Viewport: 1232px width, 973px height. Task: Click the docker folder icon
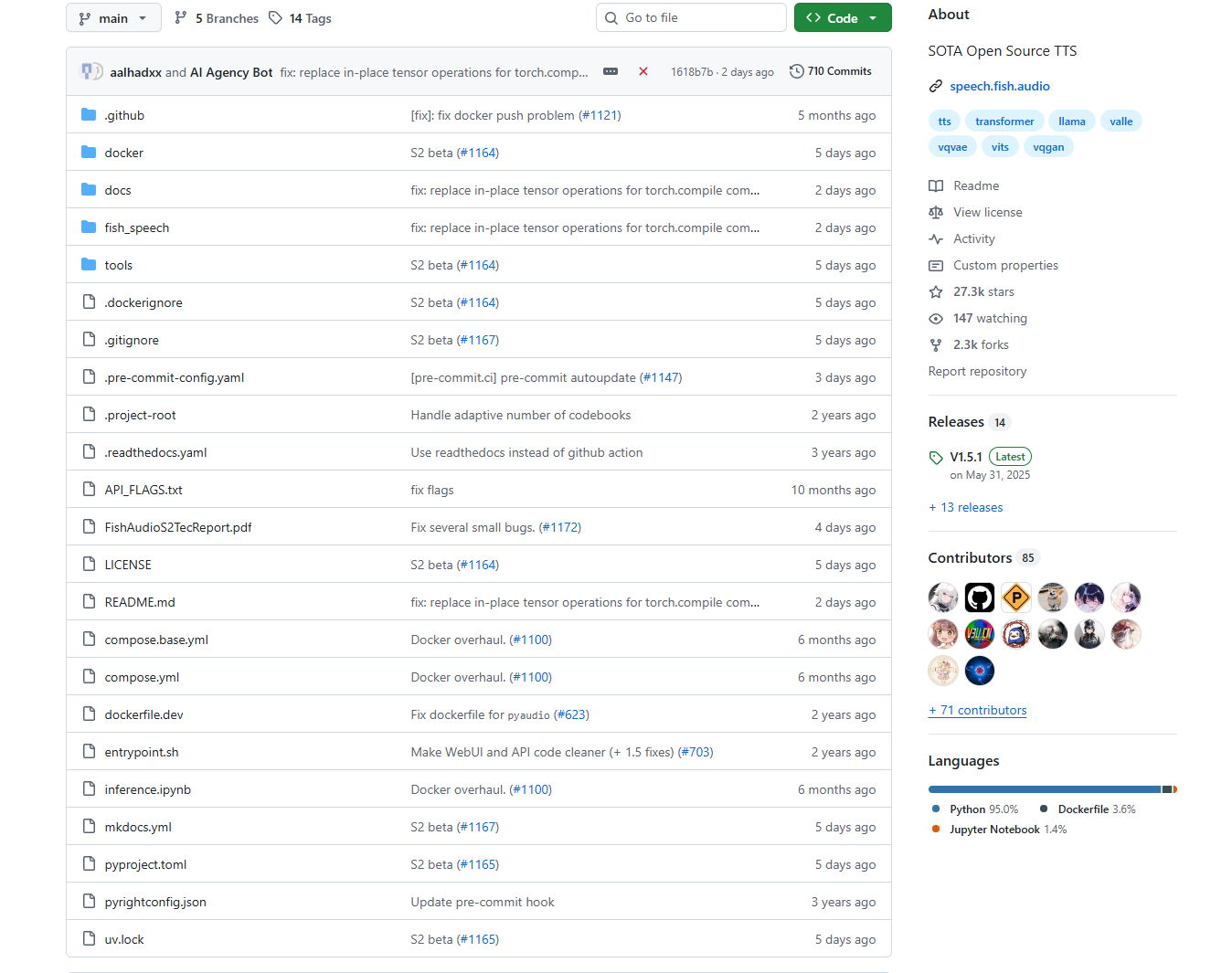point(89,153)
